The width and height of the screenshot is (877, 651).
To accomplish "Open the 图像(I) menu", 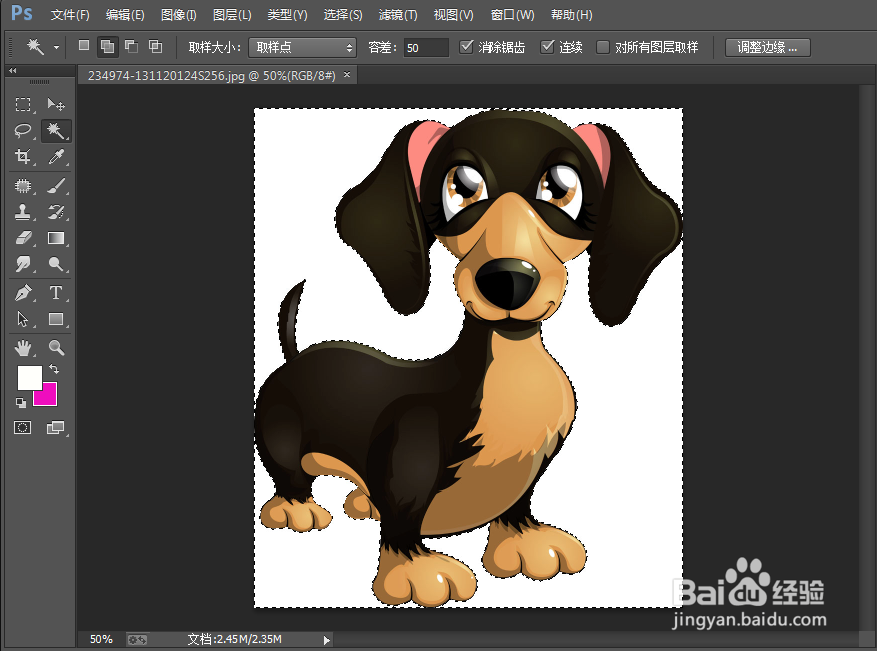I will [178, 15].
